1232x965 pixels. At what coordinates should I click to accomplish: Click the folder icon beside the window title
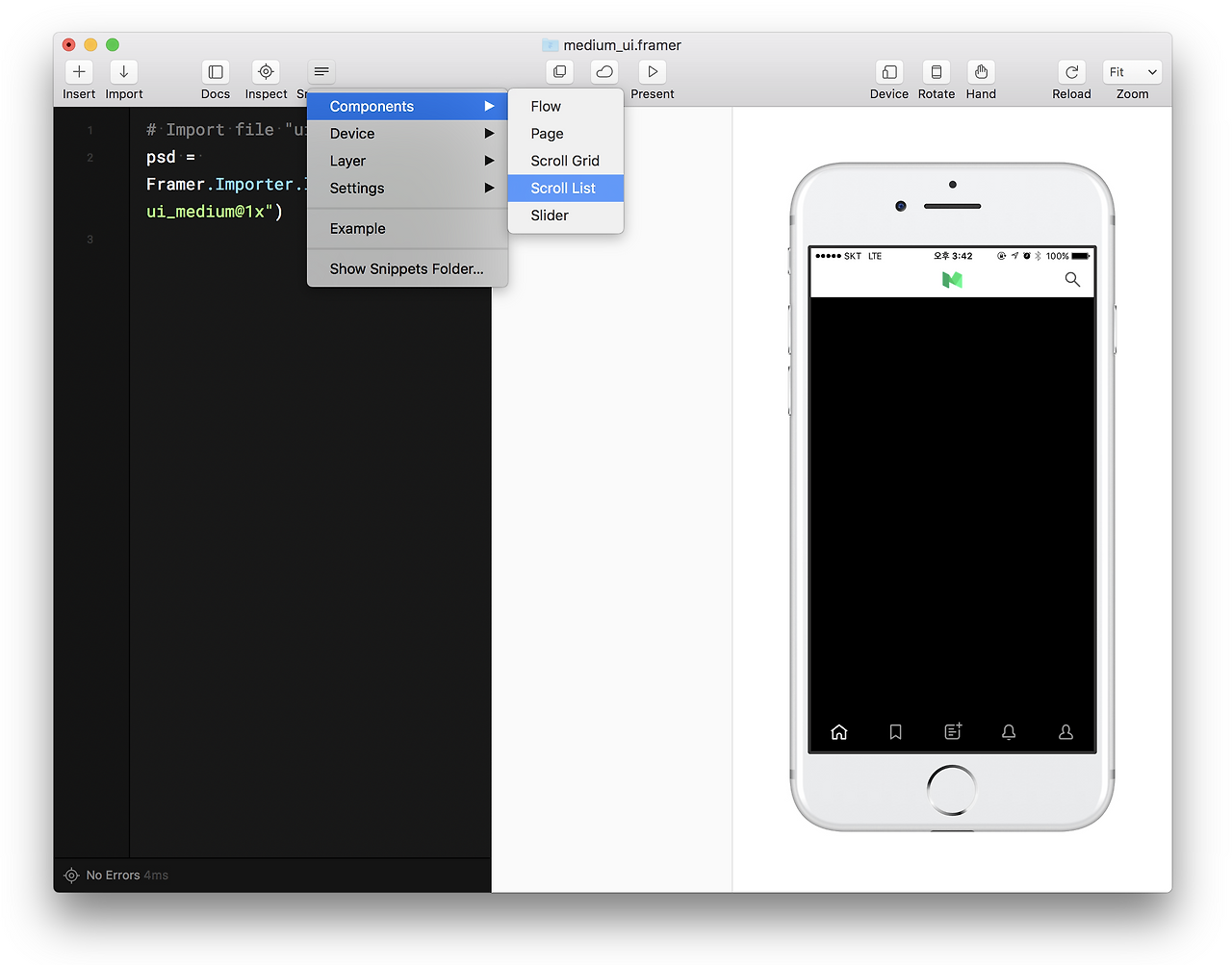pyautogui.click(x=551, y=45)
